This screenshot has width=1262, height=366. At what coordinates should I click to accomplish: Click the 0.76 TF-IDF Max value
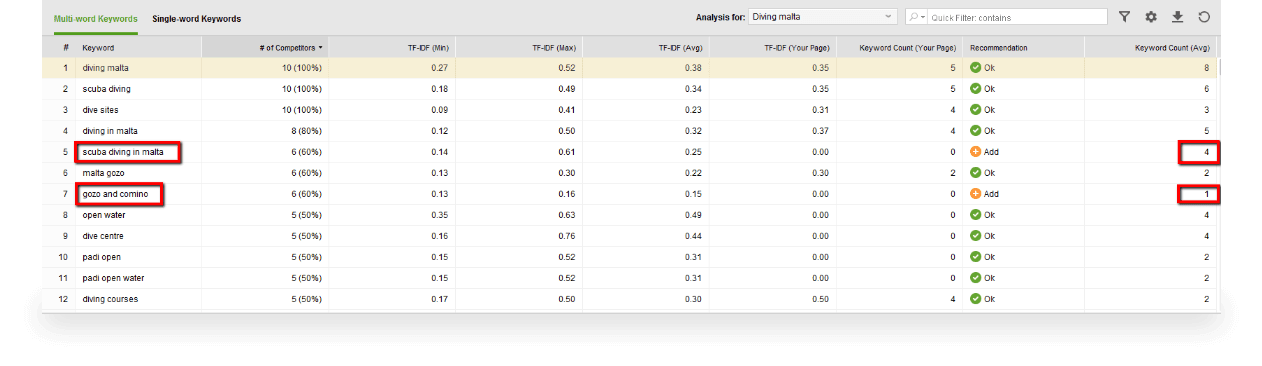(x=566, y=236)
